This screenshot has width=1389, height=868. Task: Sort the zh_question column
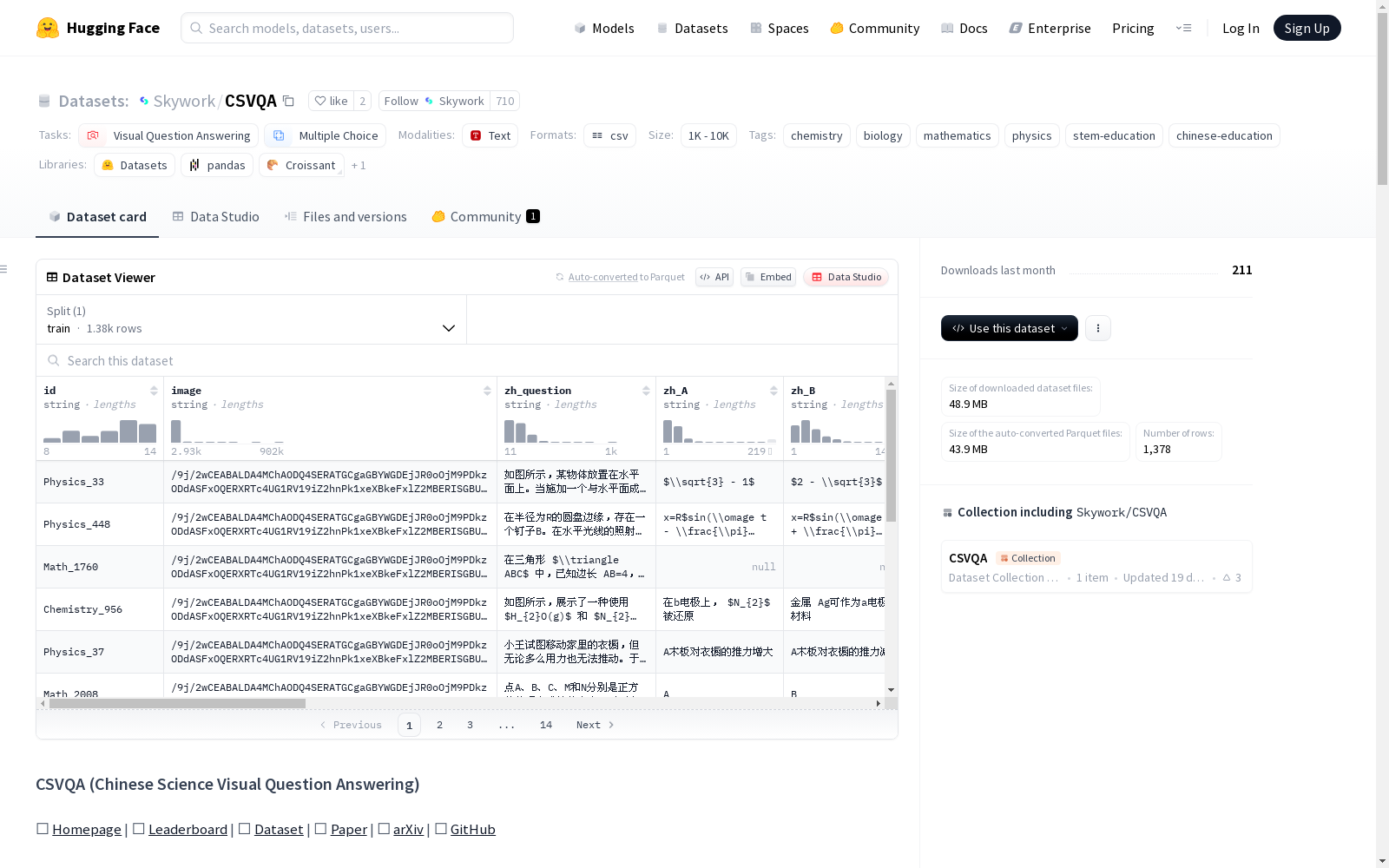pyautogui.click(x=646, y=391)
